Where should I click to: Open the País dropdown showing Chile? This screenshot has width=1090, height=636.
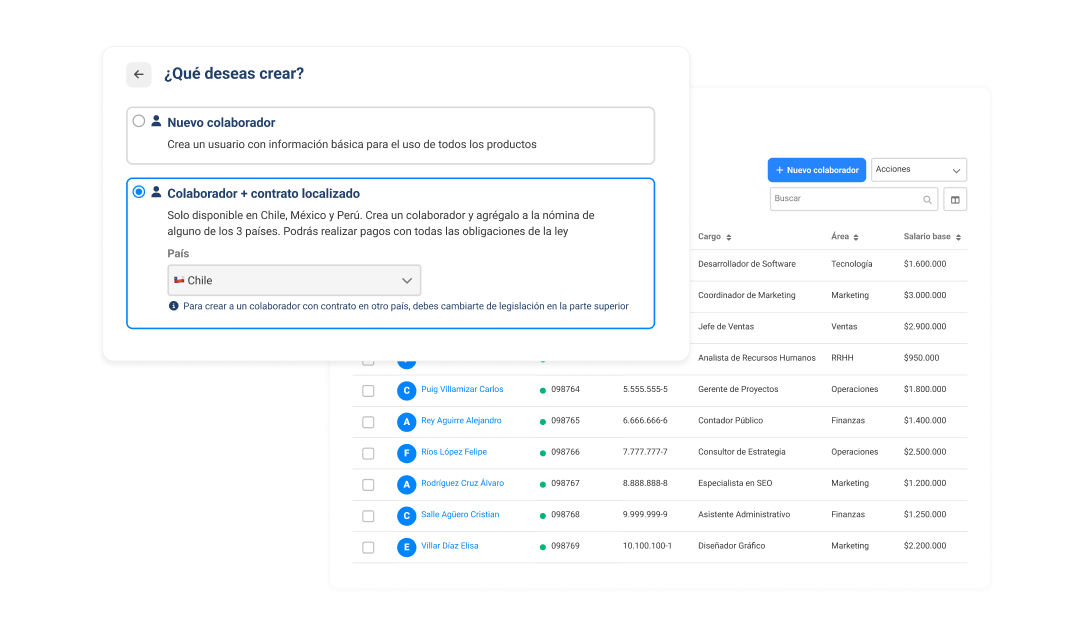(x=294, y=280)
